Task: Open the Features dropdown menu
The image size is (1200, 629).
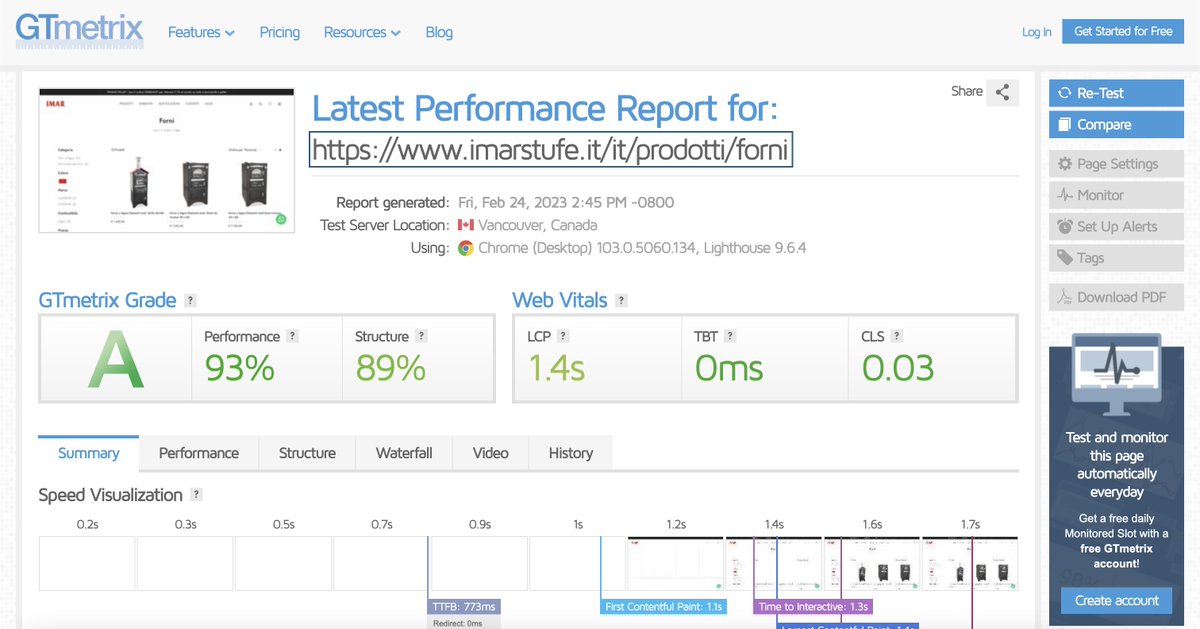Action: tap(201, 32)
